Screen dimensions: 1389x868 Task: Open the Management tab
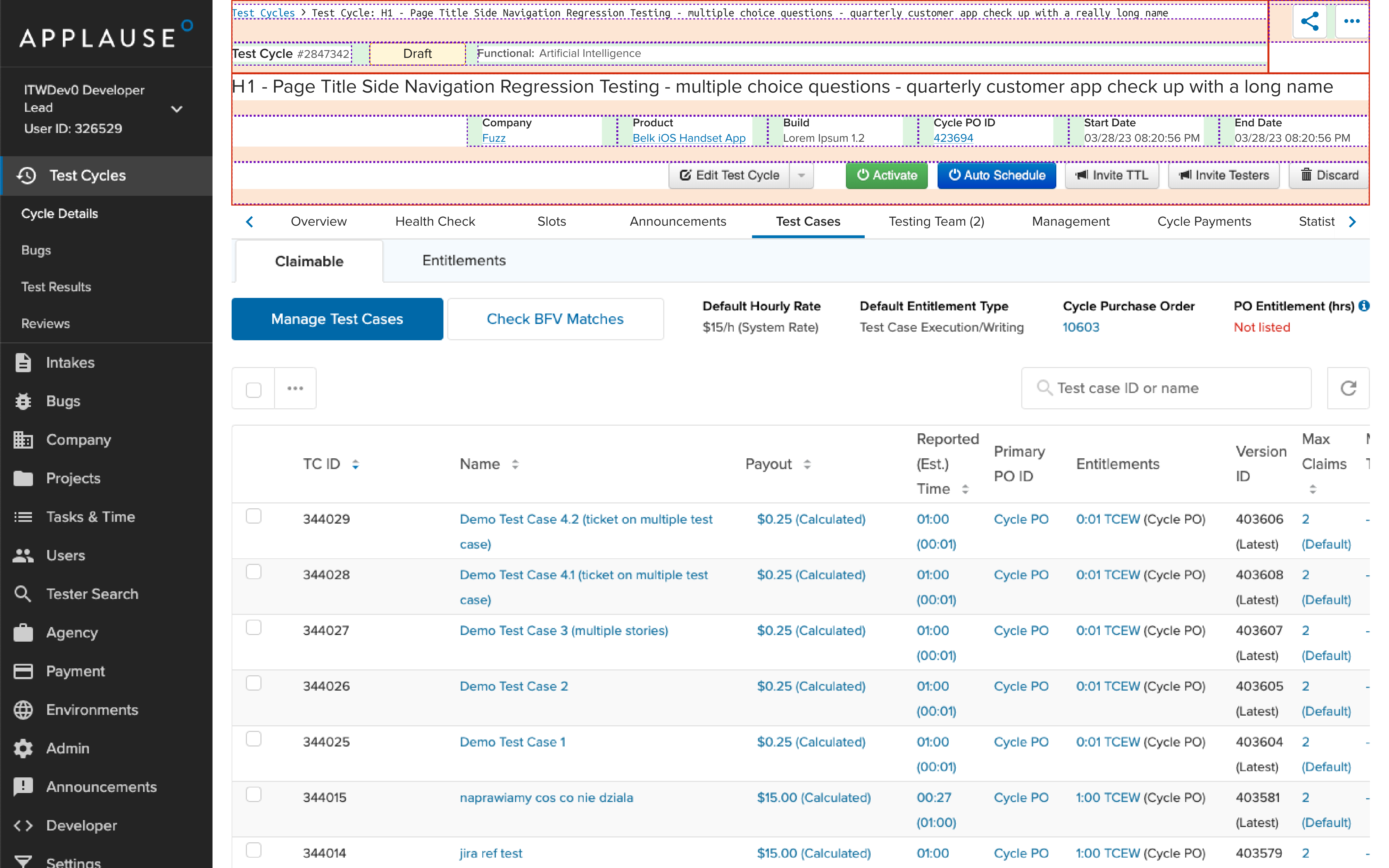[1071, 221]
